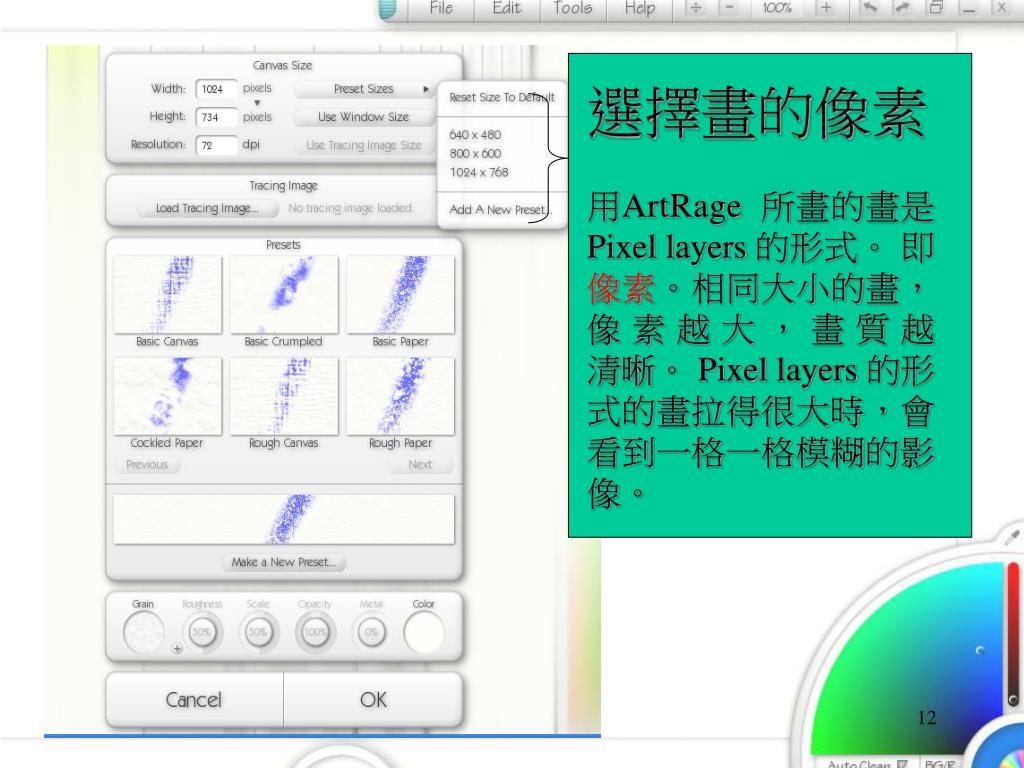This screenshot has height=768, width=1024.
Task: Select the eyedropper color sampler icon
Action: tap(1012, 536)
